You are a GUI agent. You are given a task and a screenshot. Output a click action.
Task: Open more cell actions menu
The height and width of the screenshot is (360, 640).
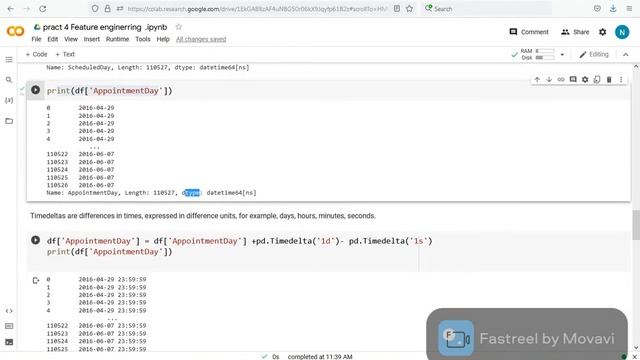tap(621, 80)
